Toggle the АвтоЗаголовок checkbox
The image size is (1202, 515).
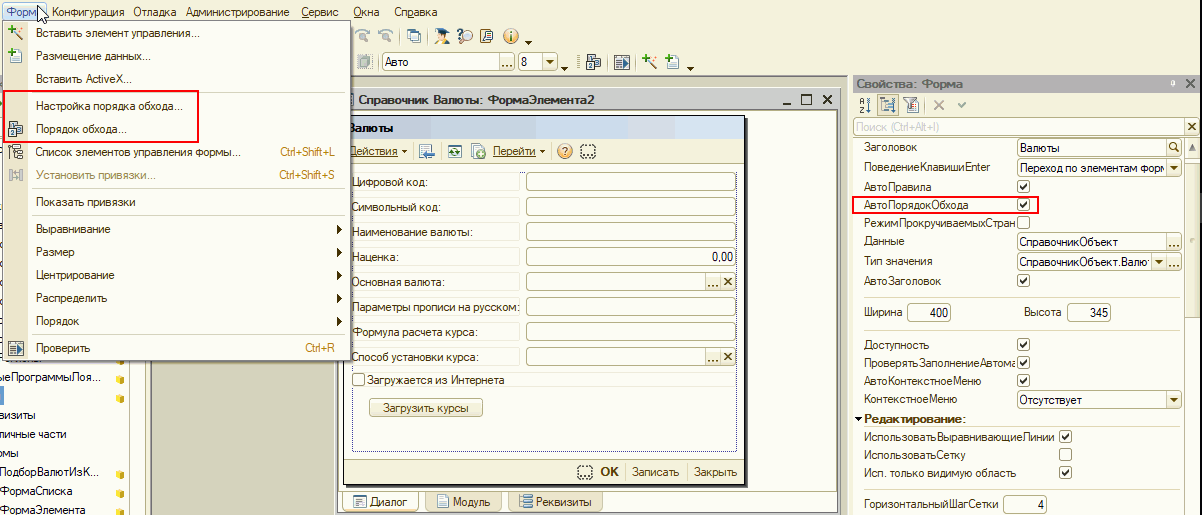[x=1023, y=281]
